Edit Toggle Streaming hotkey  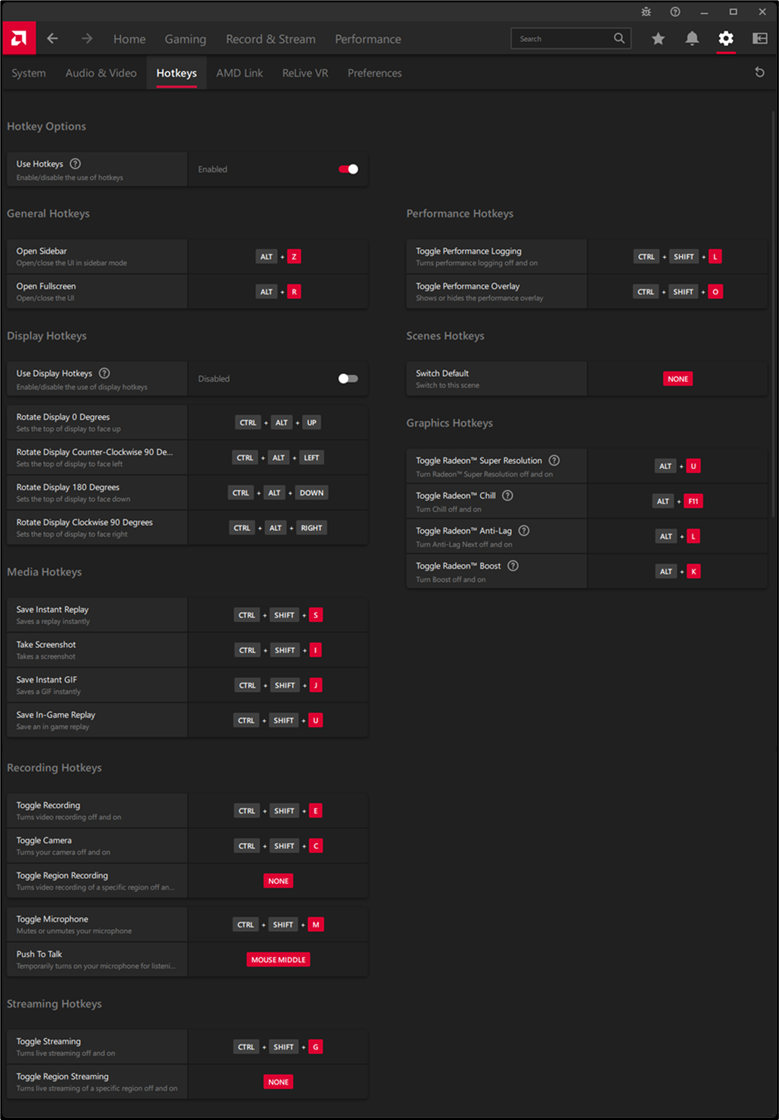coord(278,1046)
